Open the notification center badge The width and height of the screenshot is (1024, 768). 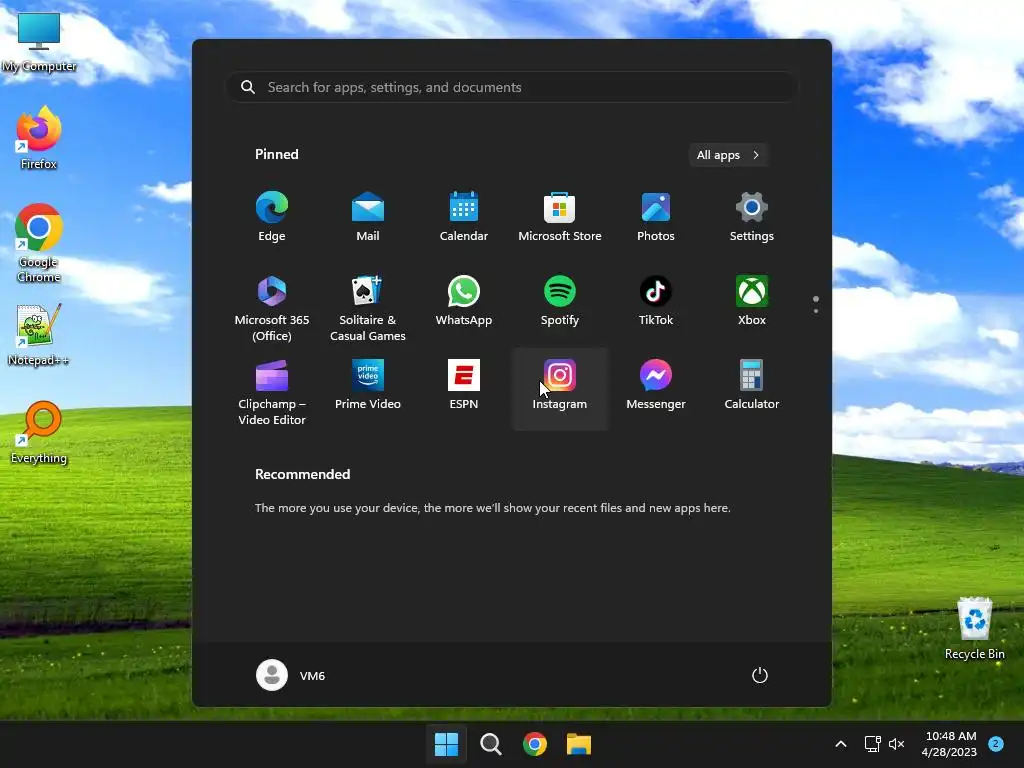tap(996, 743)
